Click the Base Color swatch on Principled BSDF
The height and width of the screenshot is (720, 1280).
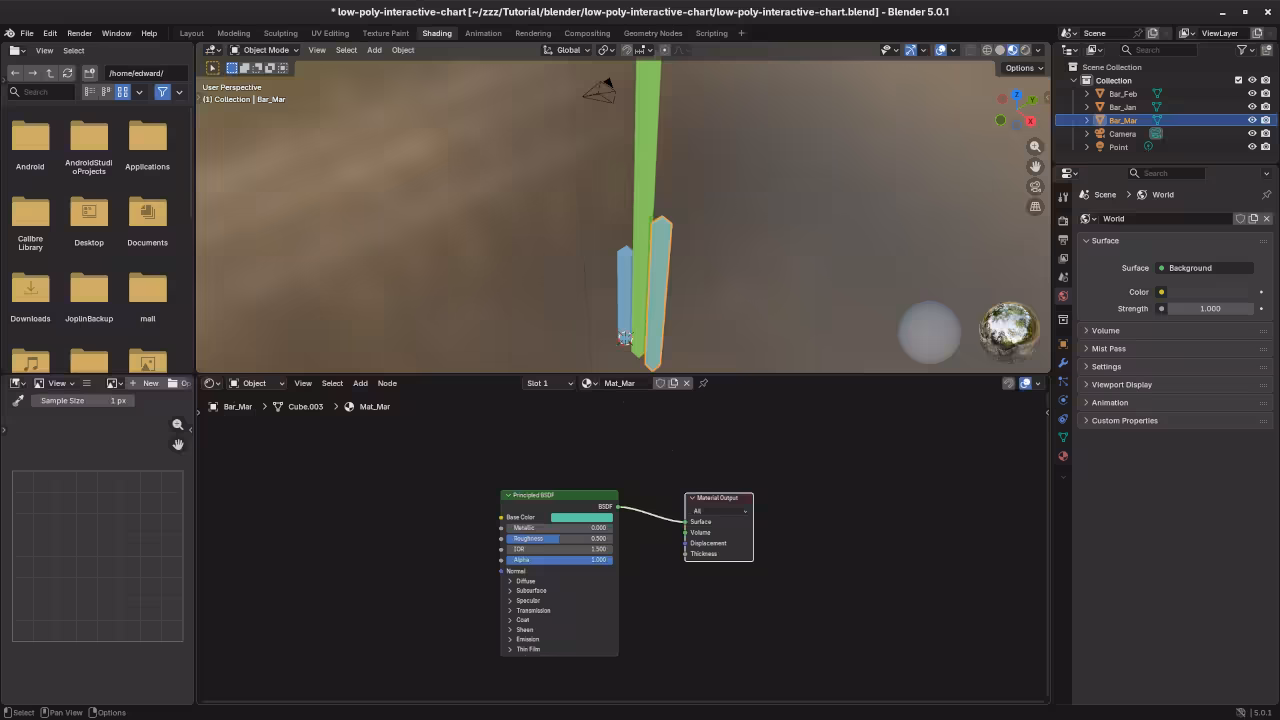(581, 517)
